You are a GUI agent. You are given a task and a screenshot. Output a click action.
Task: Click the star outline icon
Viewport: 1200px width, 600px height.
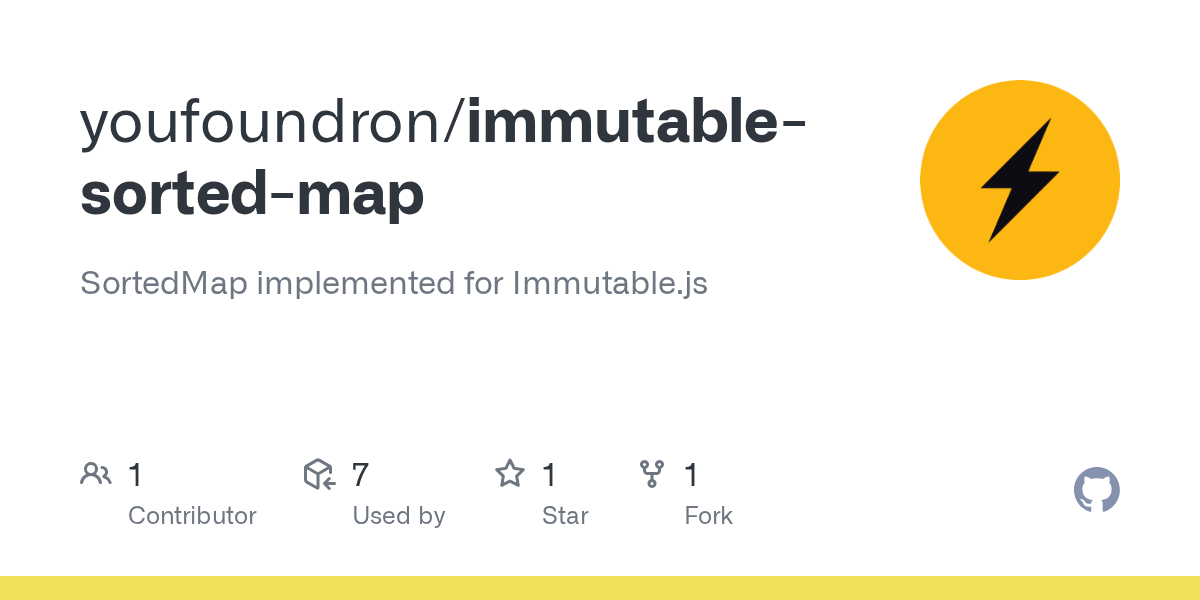tap(510, 474)
